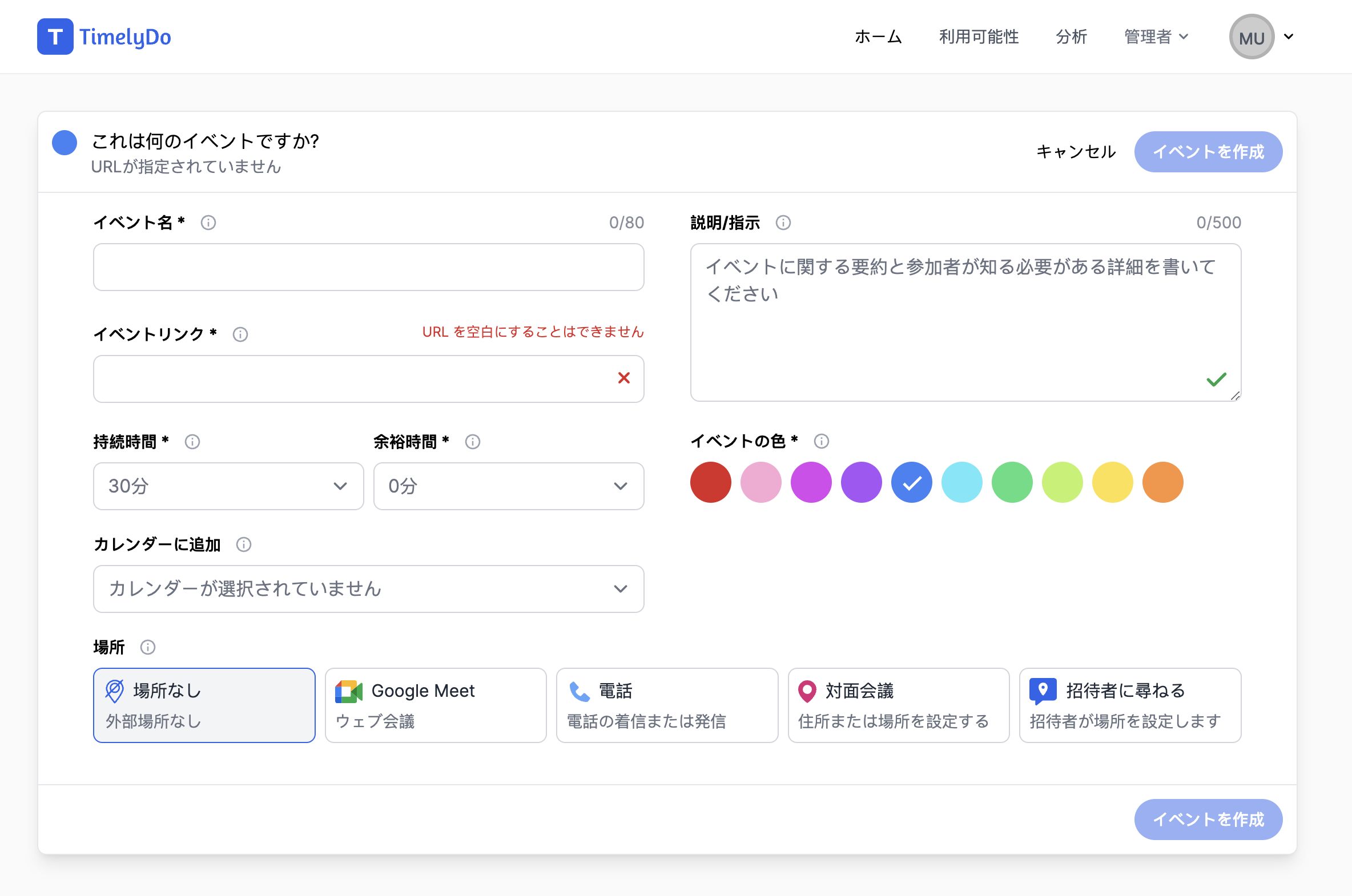Expand the 管理者 menu
1352x896 pixels.
click(x=1156, y=37)
